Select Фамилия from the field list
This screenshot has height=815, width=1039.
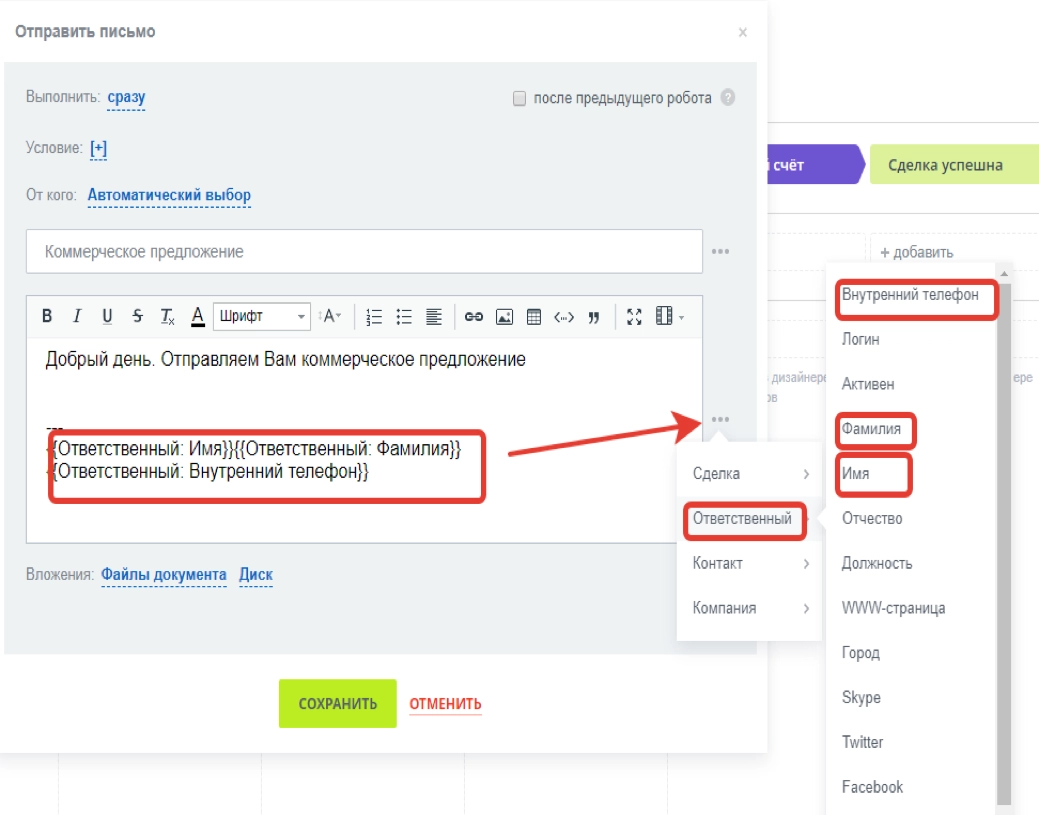pyautogui.click(x=871, y=430)
